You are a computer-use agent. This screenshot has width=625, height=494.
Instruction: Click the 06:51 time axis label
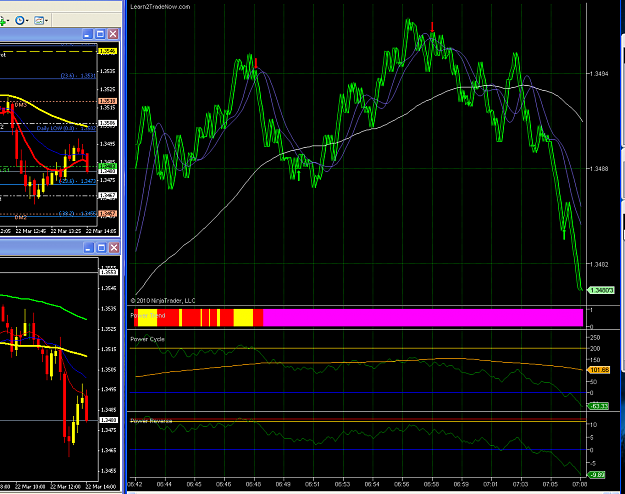[x=312, y=484]
